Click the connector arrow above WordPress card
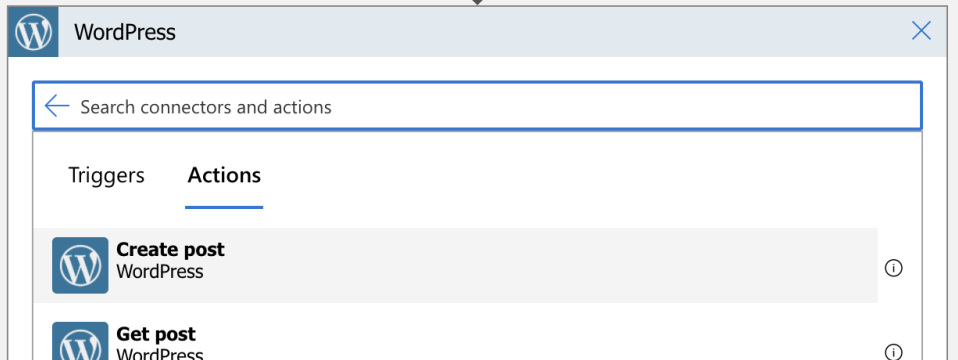Image resolution: width=958 pixels, height=360 pixels. pyautogui.click(x=477, y=2)
